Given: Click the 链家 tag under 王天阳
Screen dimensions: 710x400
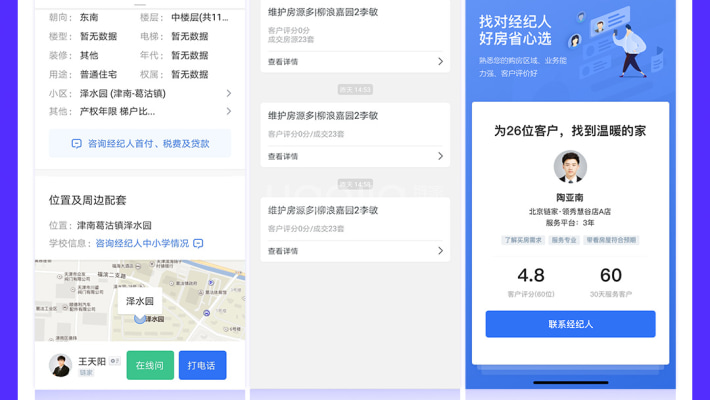Looking at the screenshot, I should click(86, 373).
